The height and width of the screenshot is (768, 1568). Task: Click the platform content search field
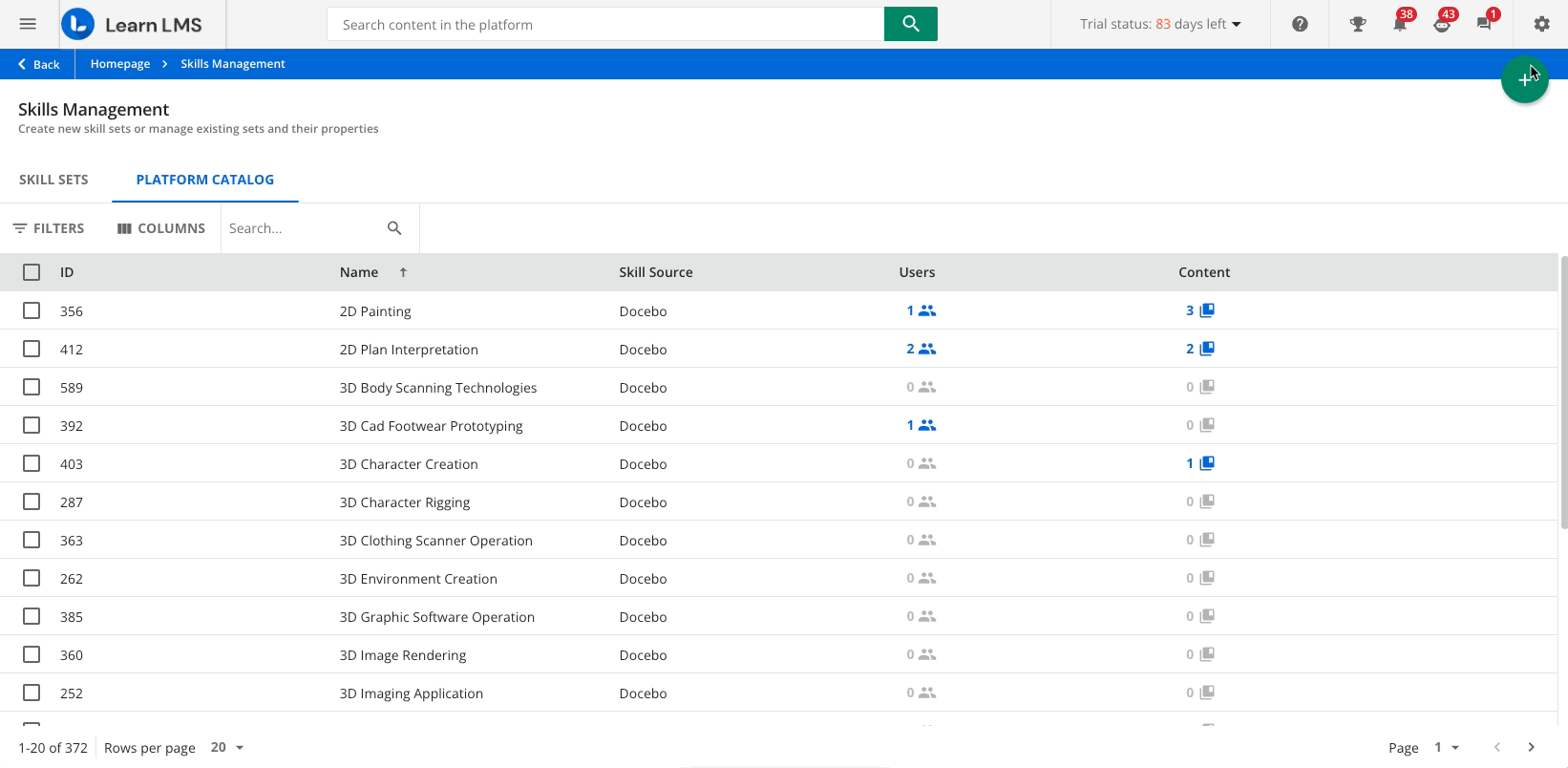pyautogui.click(x=605, y=24)
